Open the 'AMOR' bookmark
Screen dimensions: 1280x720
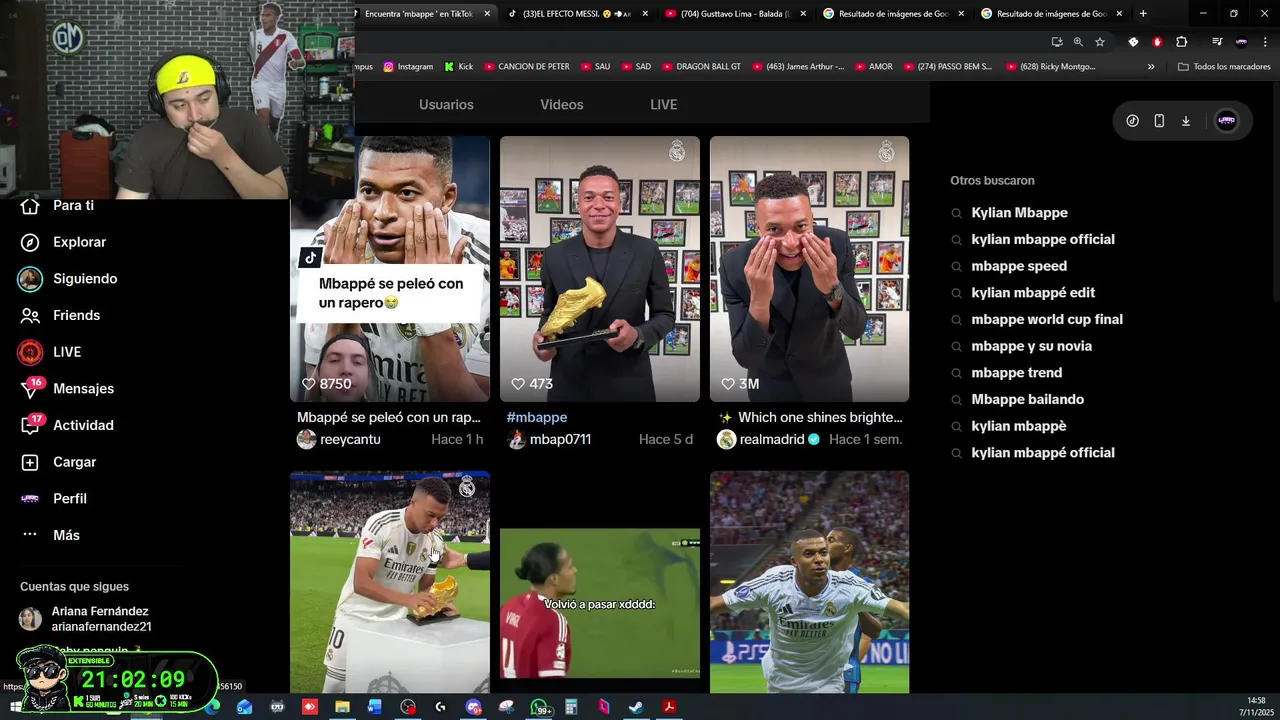(x=873, y=67)
